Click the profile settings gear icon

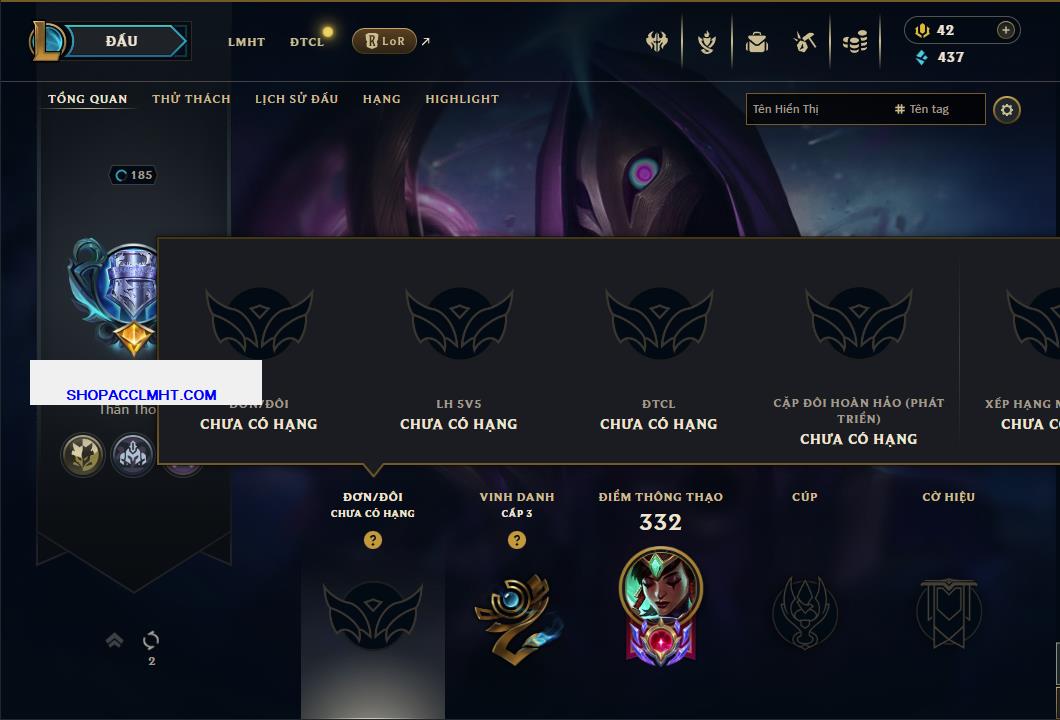click(x=1007, y=110)
